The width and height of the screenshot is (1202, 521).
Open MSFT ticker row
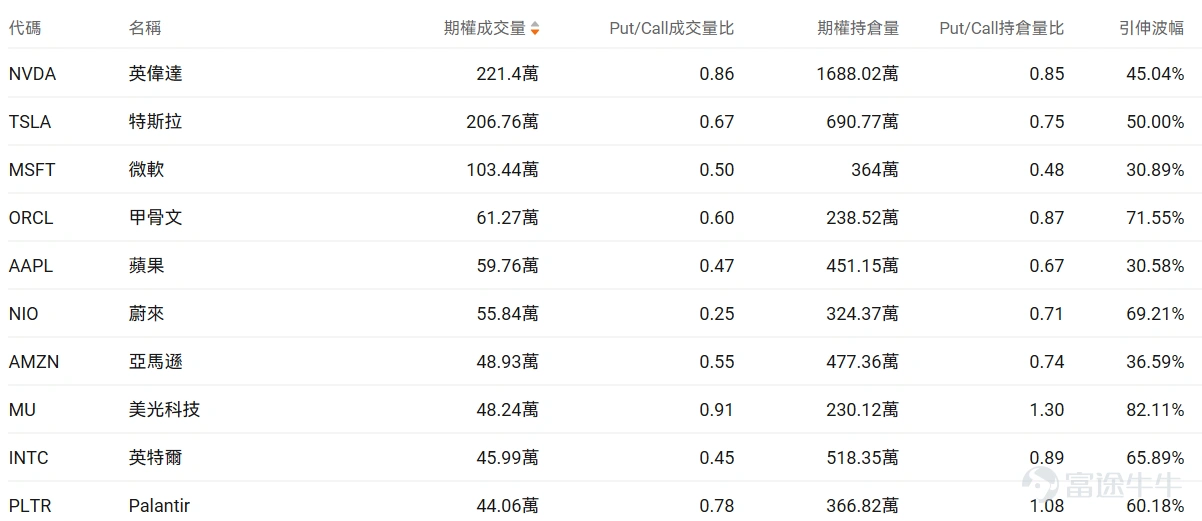32,170
